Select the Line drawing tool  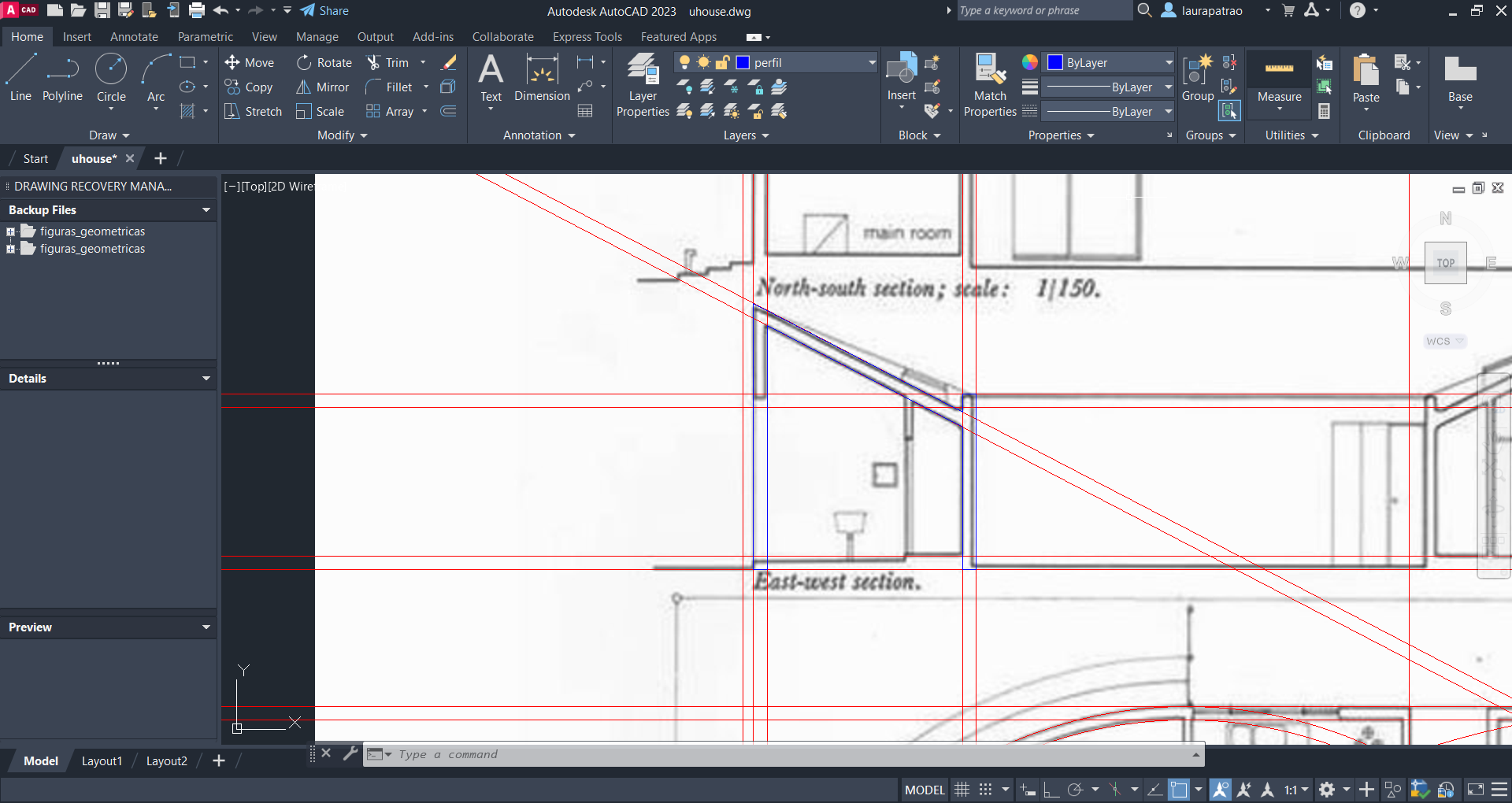click(x=21, y=78)
